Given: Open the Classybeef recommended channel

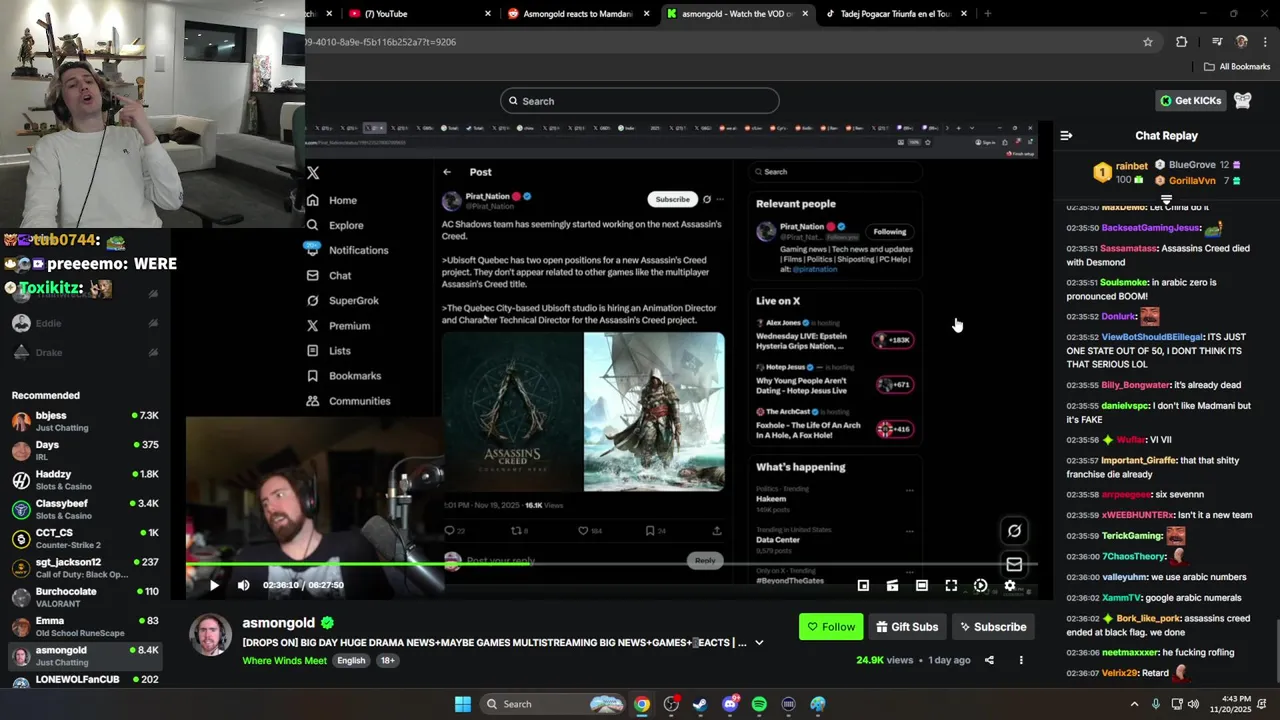Looking at the screenshot, I should coord(85,509).
